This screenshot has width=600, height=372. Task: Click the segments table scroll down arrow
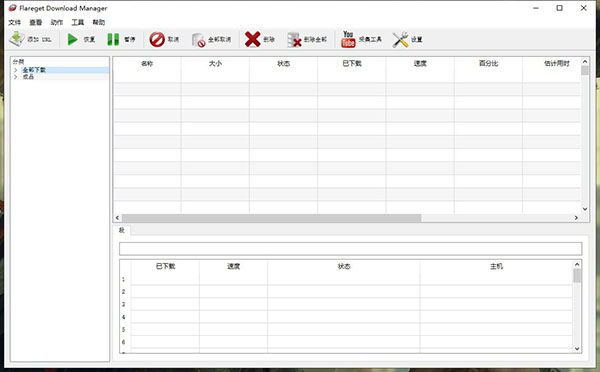pyautogui.click(x=577, y=349)
